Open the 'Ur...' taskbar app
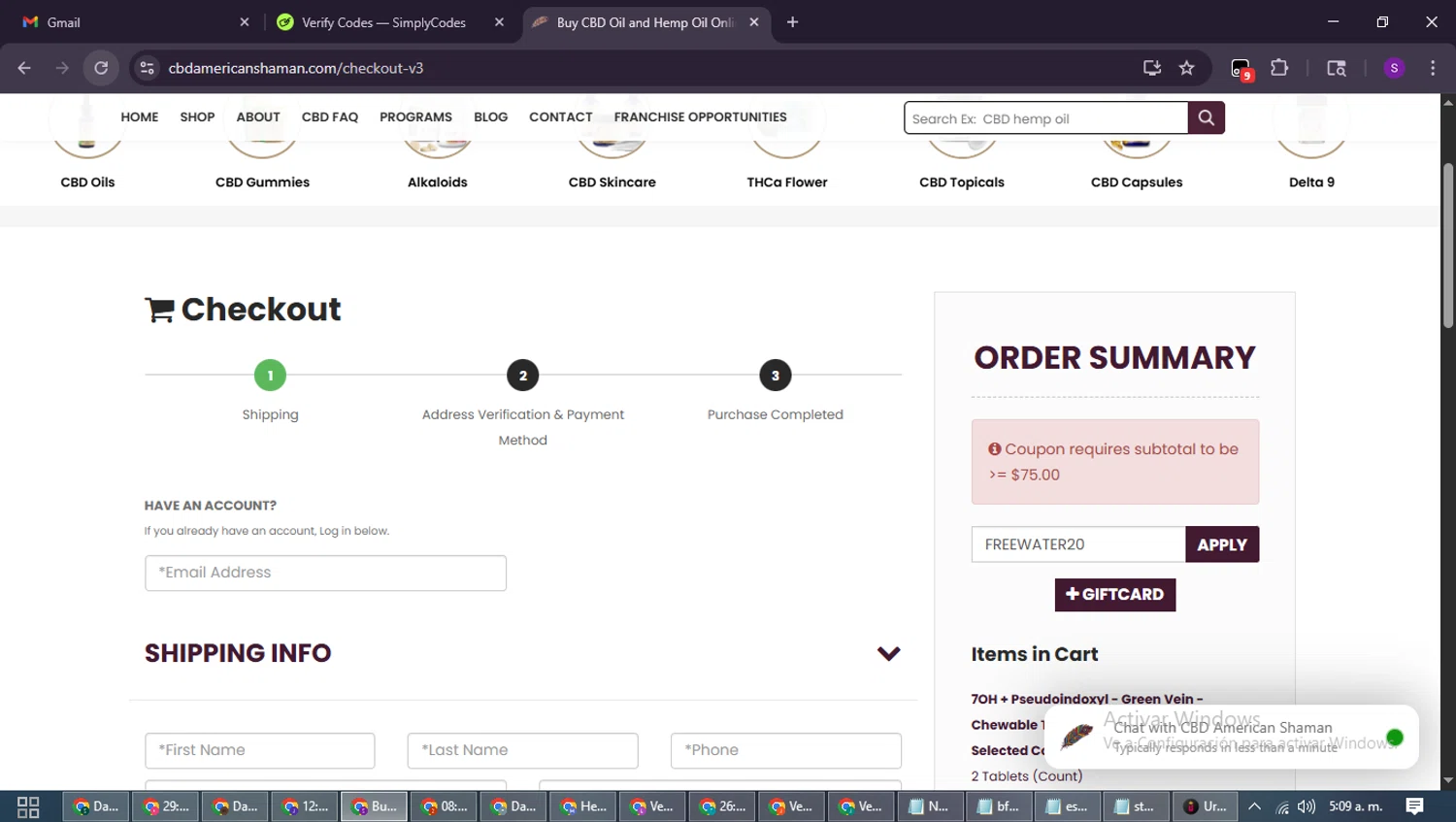 (x=1205, y=806)
